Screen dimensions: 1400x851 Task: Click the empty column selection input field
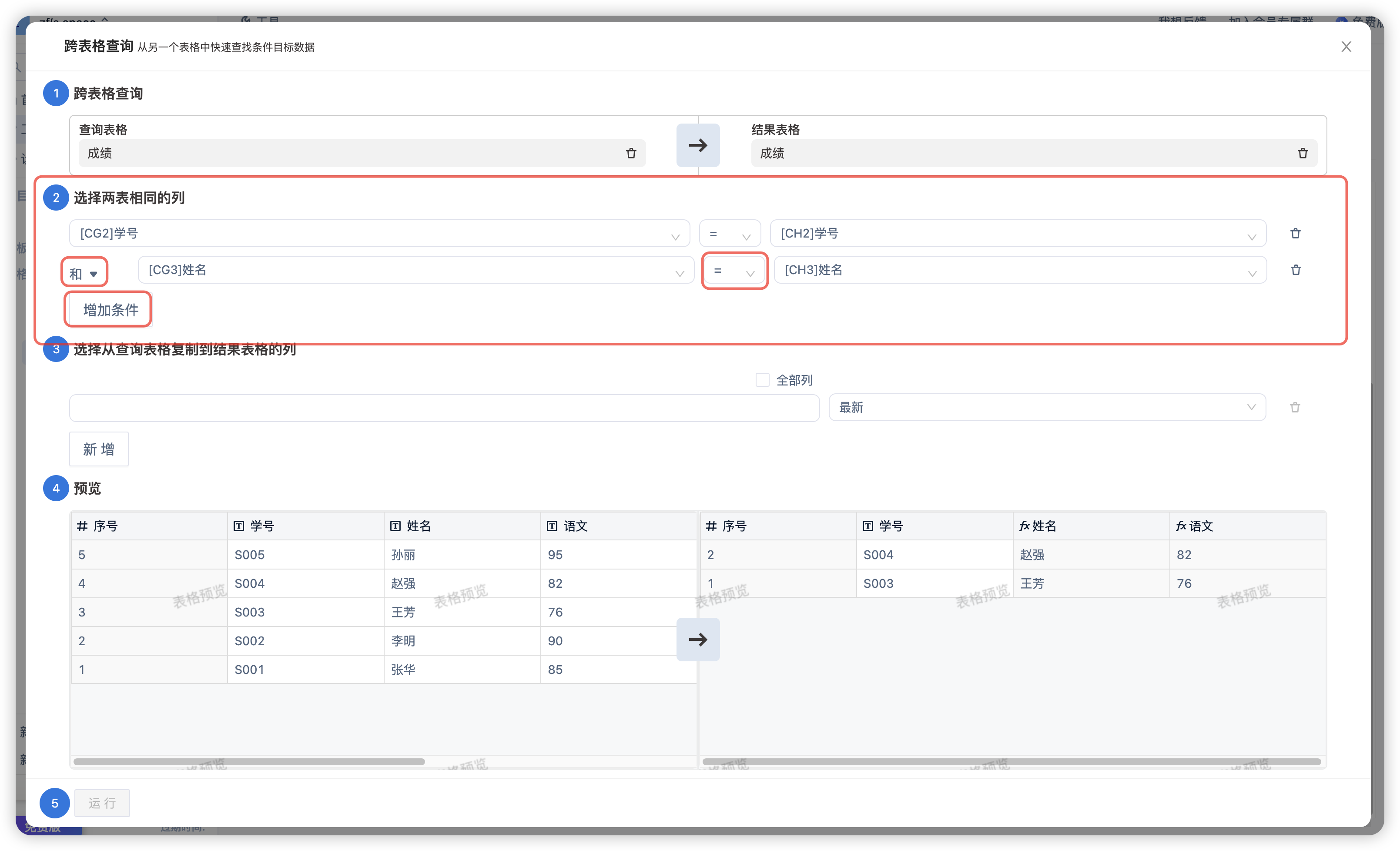click(444, 408)
